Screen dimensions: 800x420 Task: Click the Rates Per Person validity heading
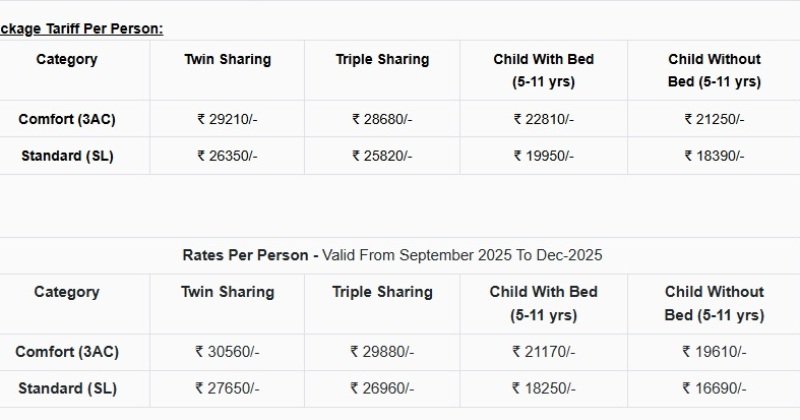pyautogui.click(x=392, y=255)
